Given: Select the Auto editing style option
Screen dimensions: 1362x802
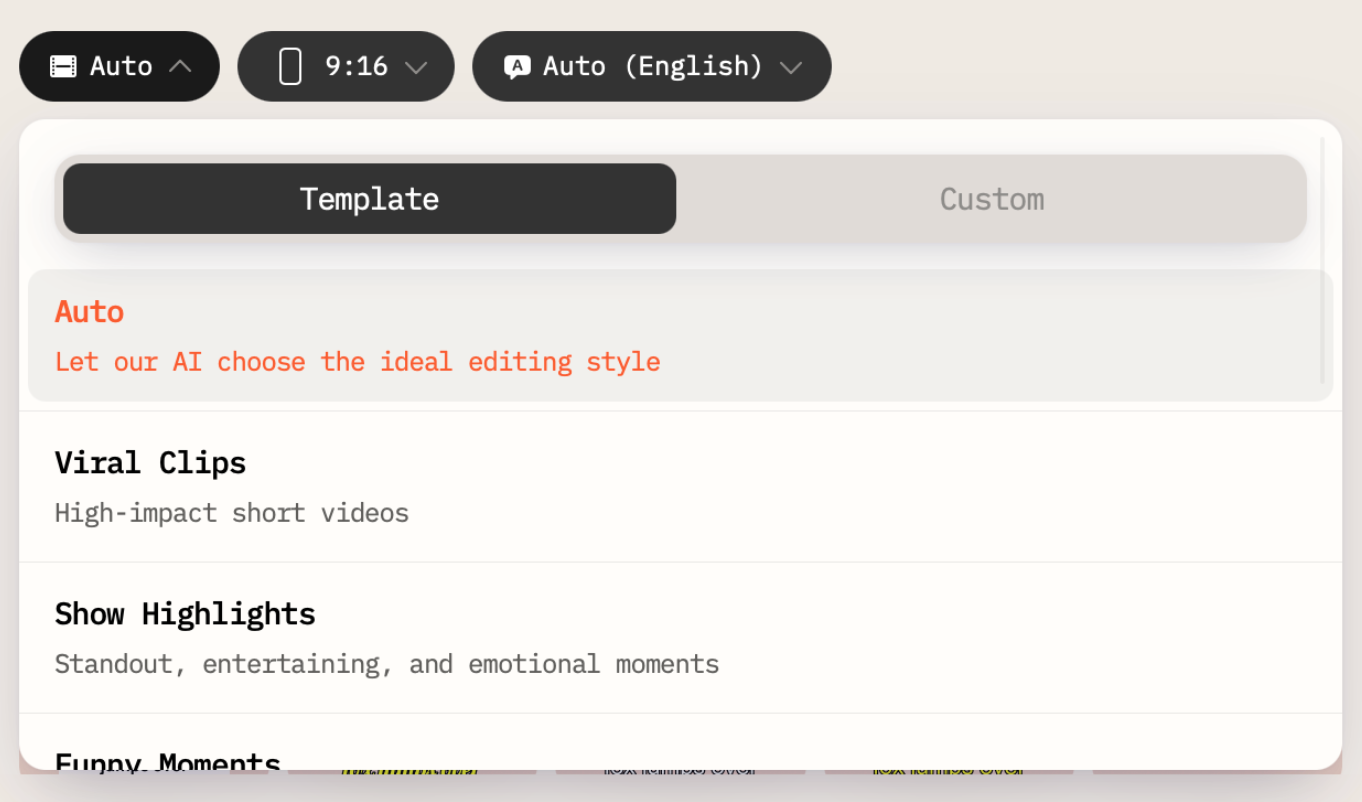Looking at the screenshot, I should tap(680, 336).
